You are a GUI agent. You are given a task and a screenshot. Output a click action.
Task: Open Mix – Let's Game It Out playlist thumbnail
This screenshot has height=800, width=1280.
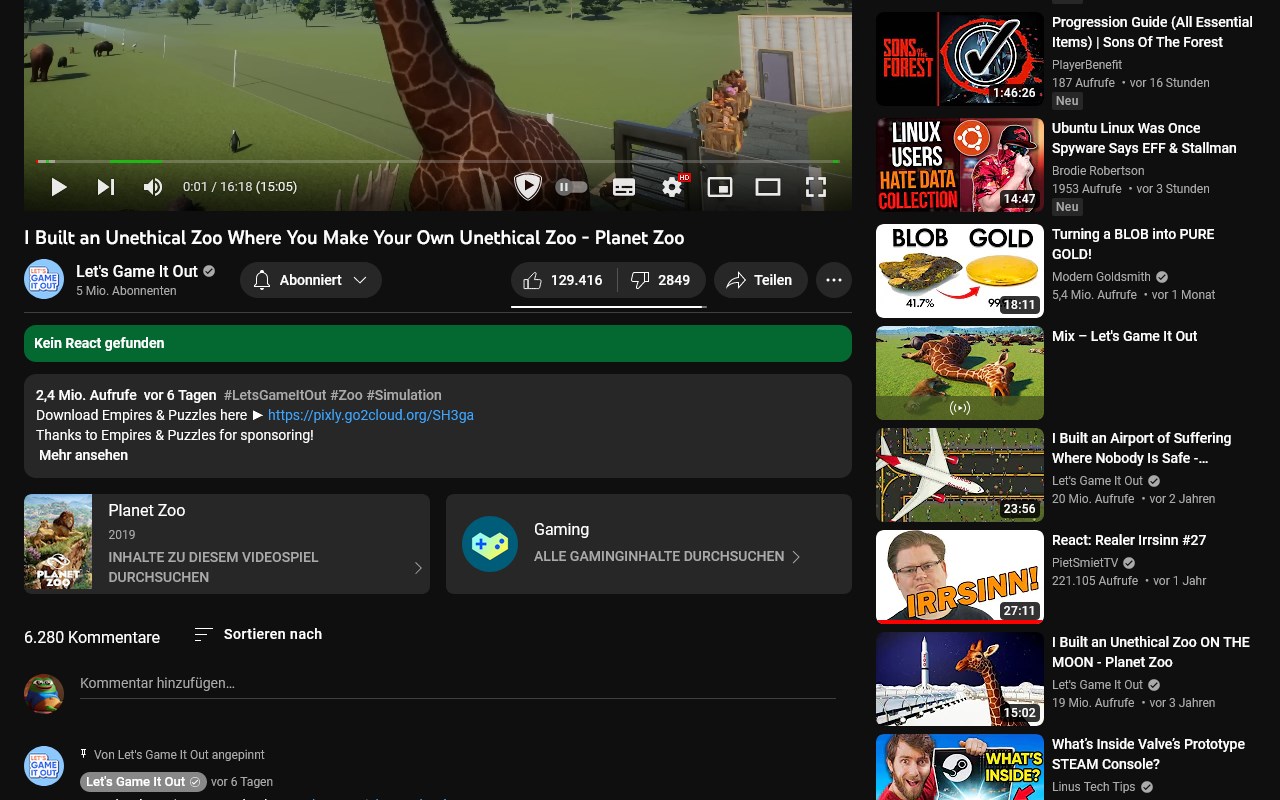(960, 373)
